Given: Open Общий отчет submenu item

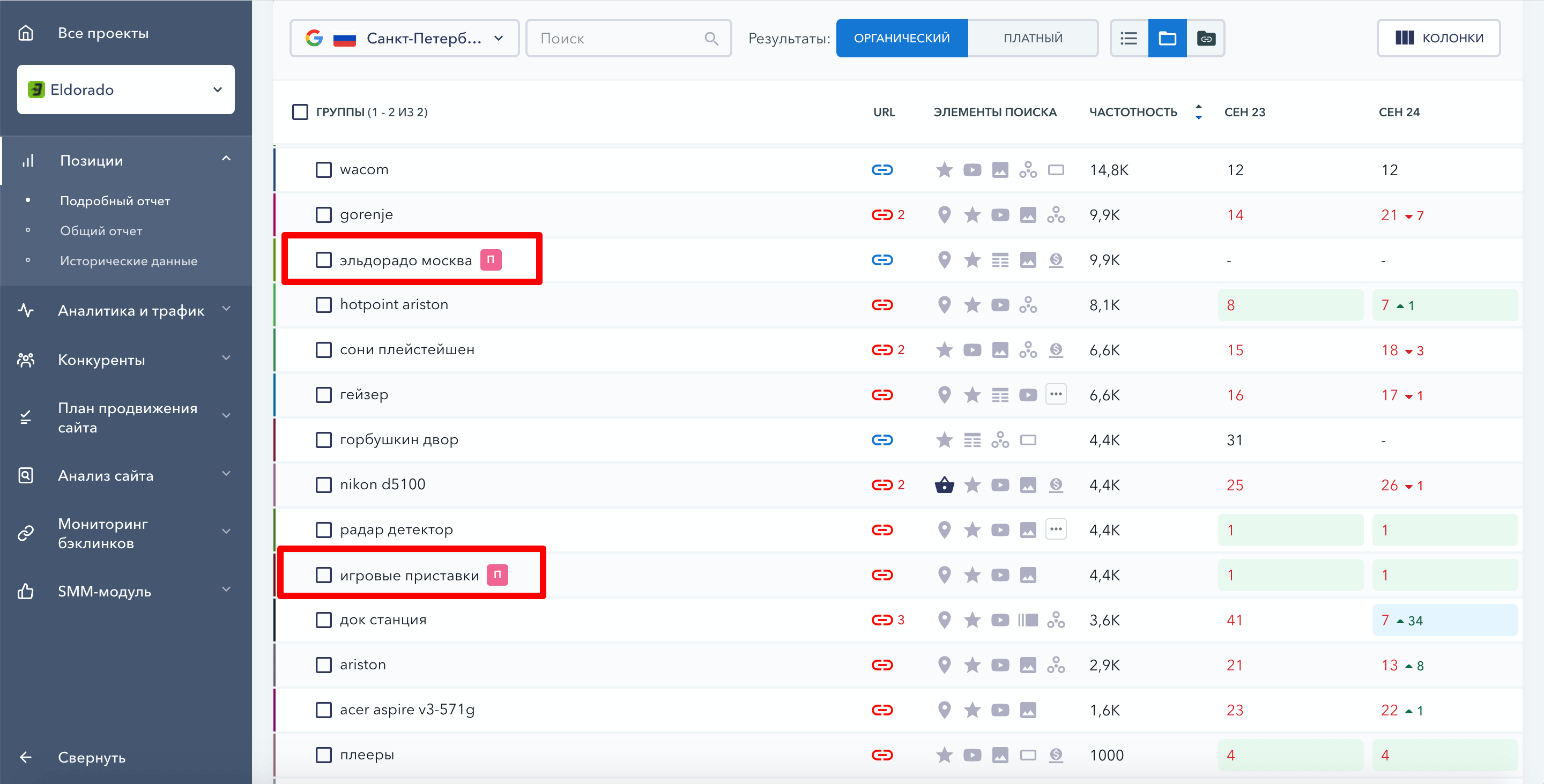Looking at the screenshot, I should pos(101,231).
